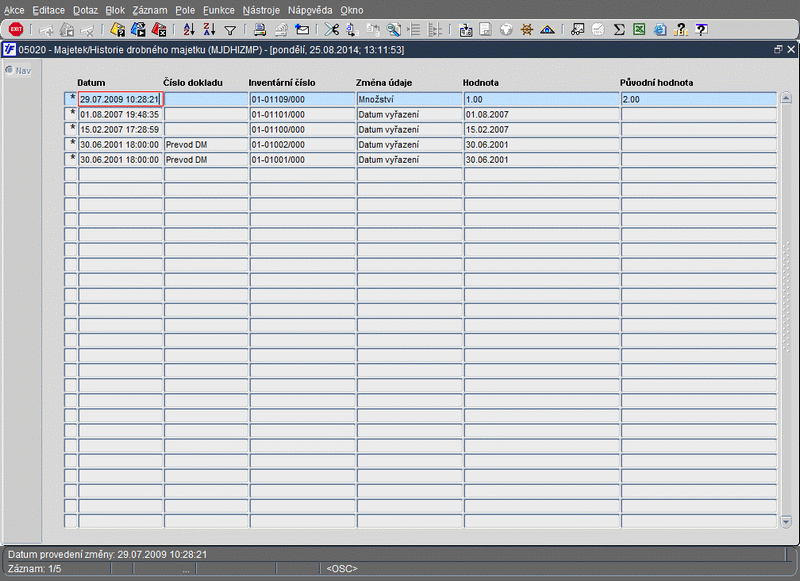Viewport: 800px width, 581px height.
Task: Click the grayed globe icon
Action: tap(506, 30)
